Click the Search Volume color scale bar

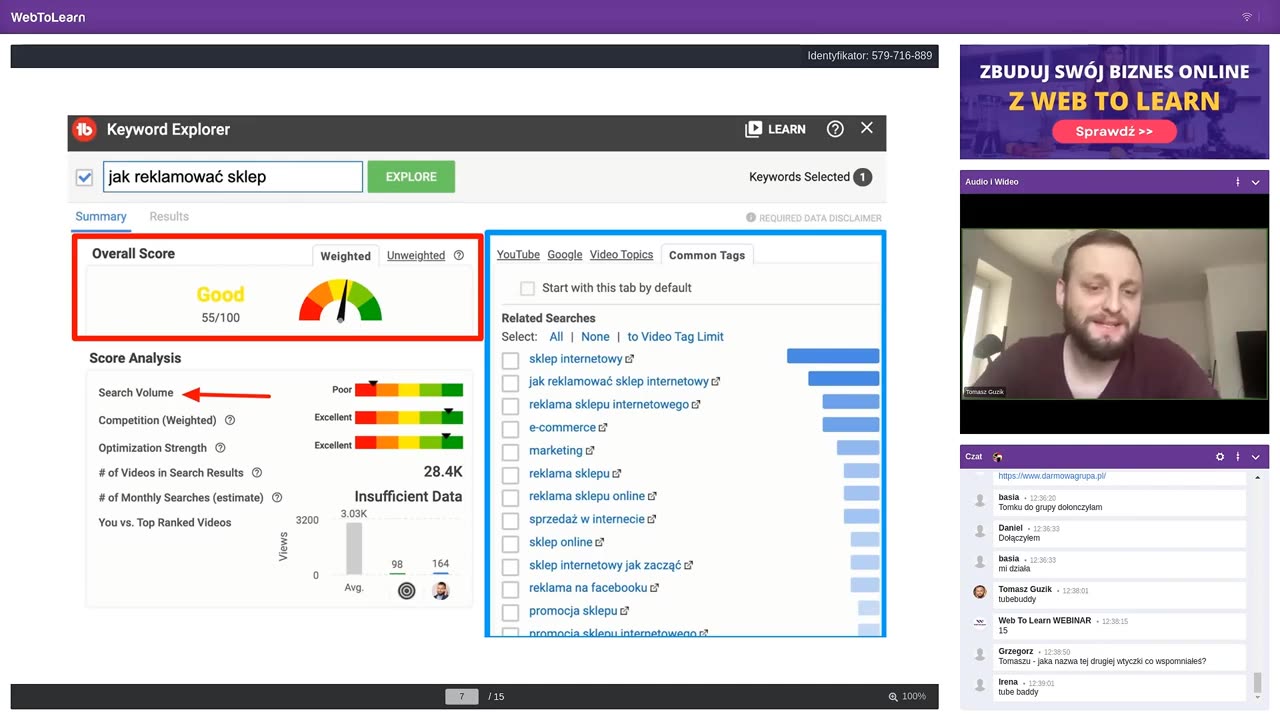(409, 389)
